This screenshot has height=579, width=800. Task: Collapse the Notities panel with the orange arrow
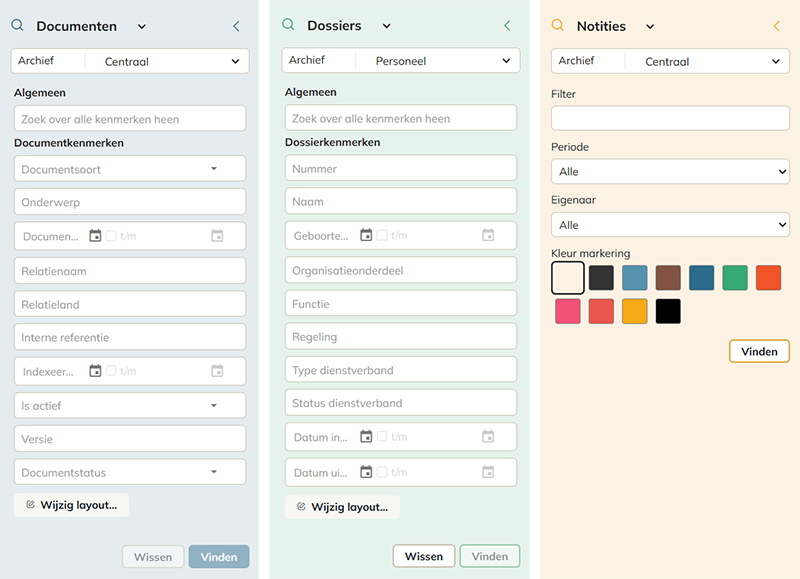pos(777,26)
